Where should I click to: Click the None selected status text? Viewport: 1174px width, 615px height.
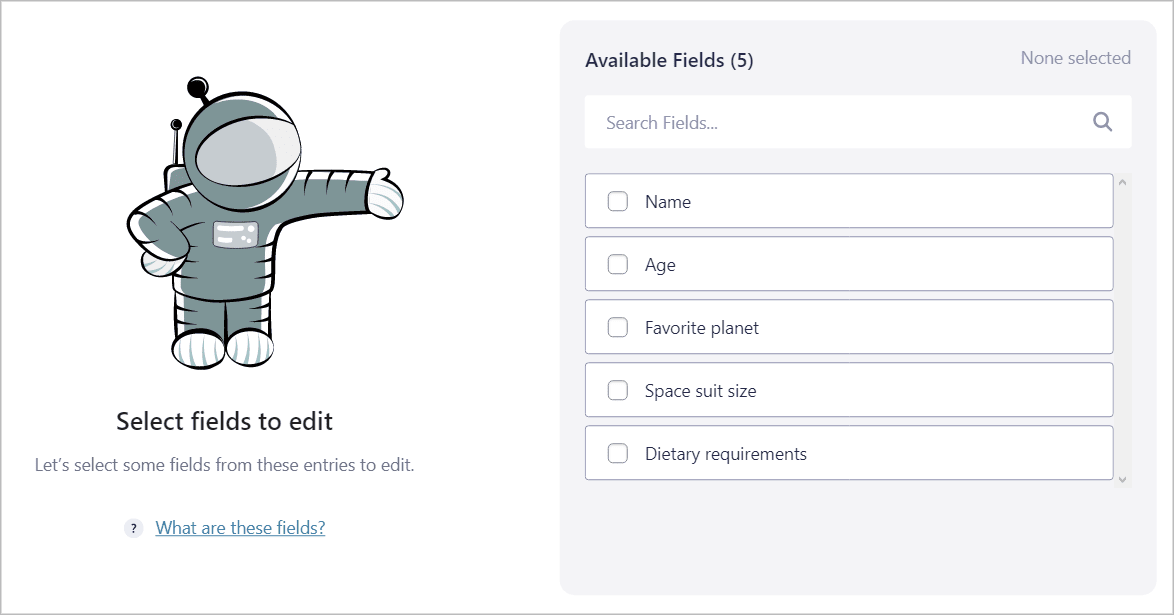[x=1075, y=58]
